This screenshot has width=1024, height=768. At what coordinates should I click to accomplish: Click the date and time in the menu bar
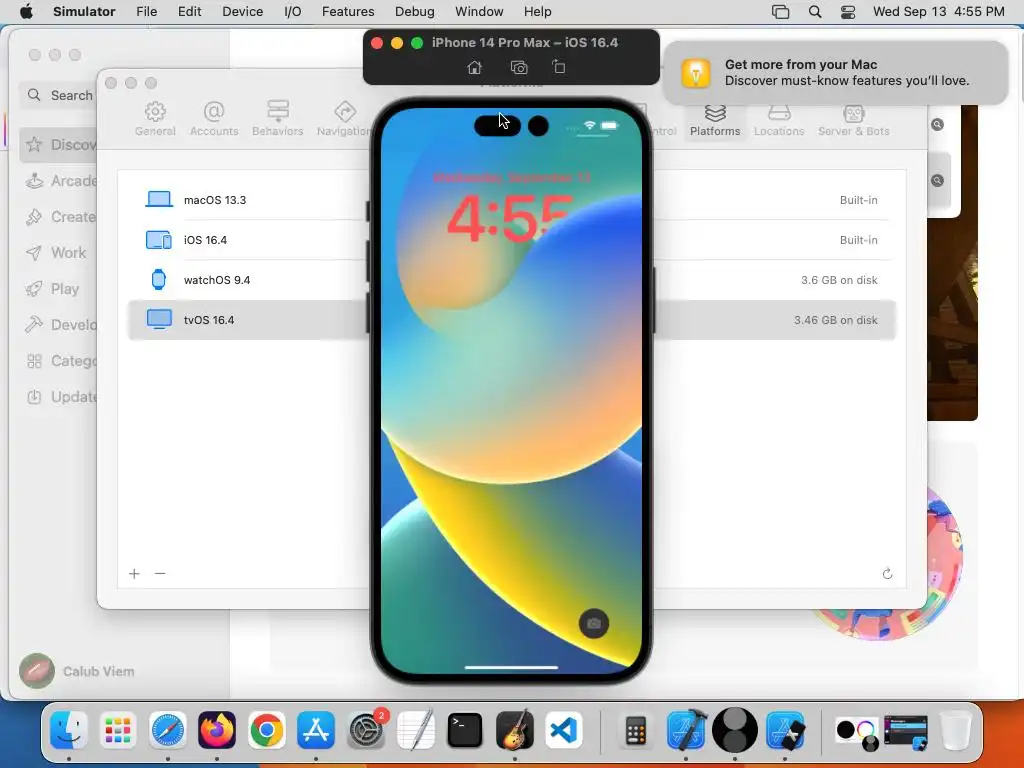click(938, 12)
